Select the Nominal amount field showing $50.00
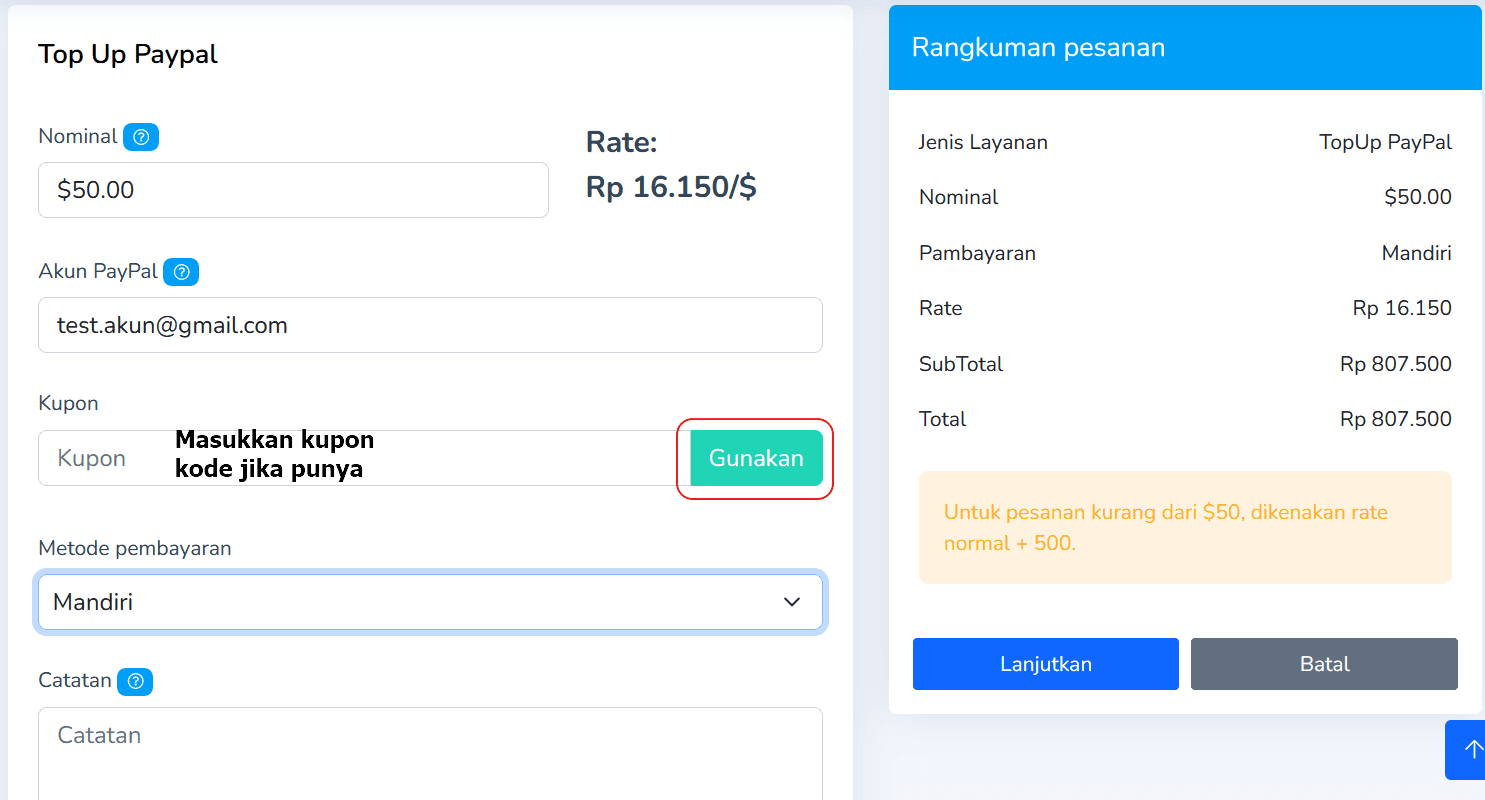 click(293, 189)
